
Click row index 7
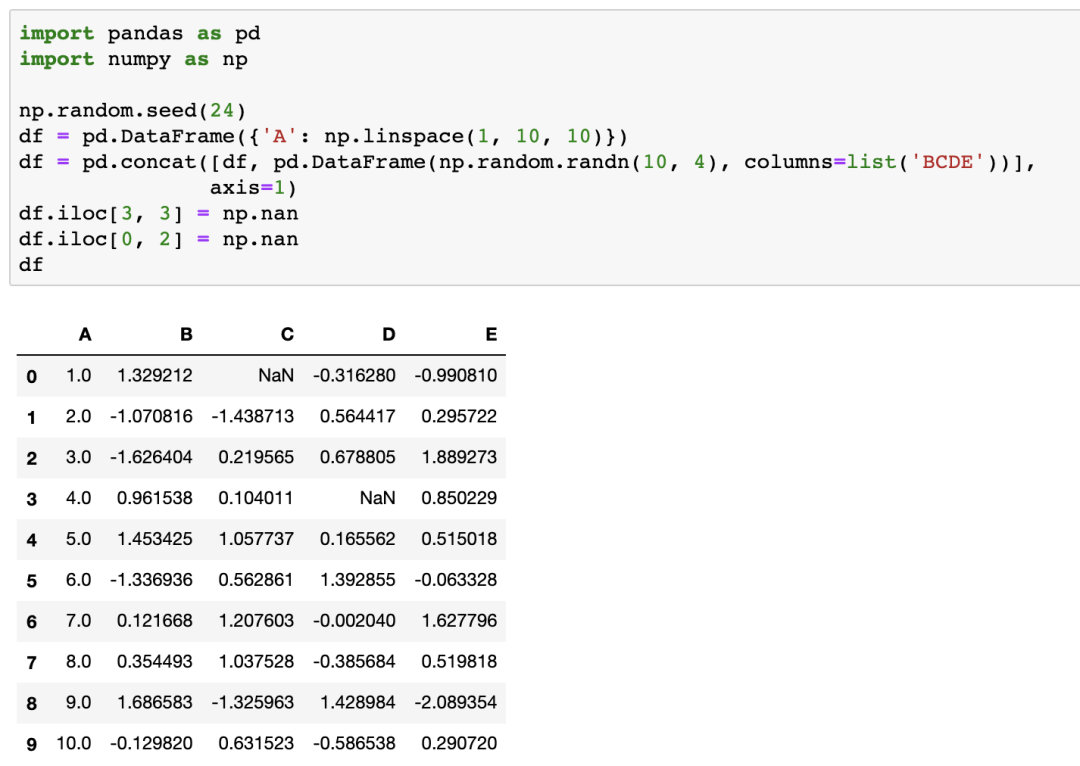tap(32, 663)
